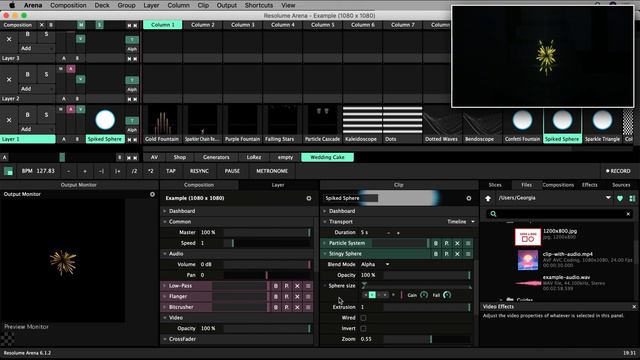
Task: Open the Output Monitor settings gear
Action: 152,194
